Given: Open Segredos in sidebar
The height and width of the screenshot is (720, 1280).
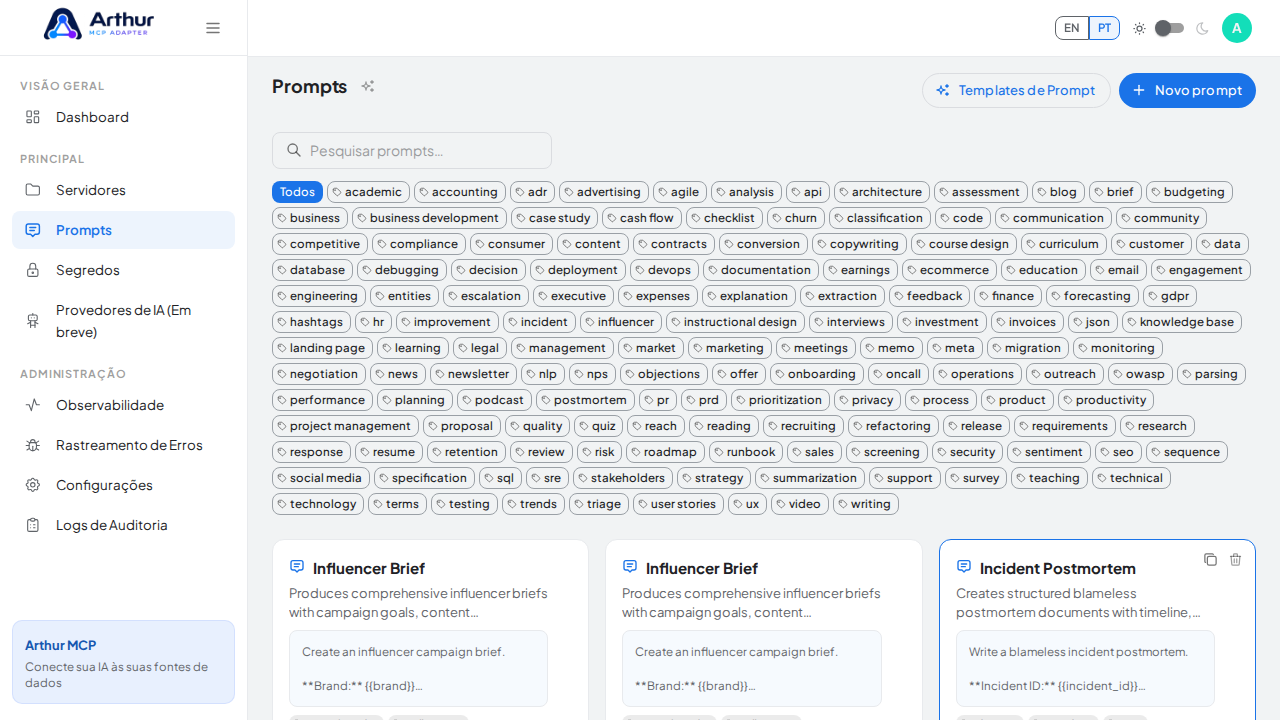Looking at the screenshot, I should coord(123,270).
